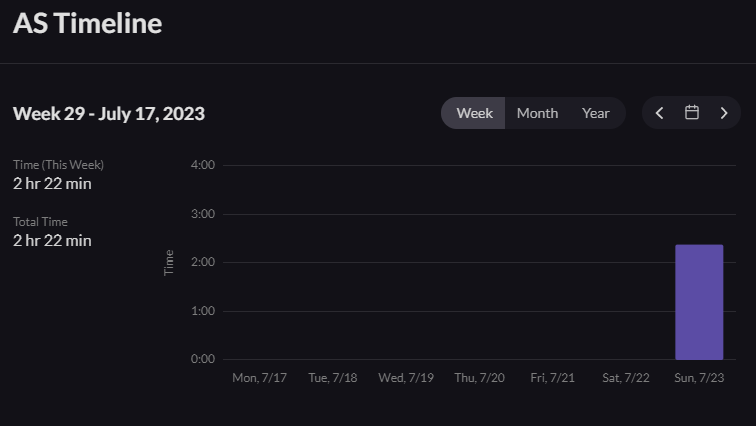Click the Sun, 7/23 axis label

(699, 378)
